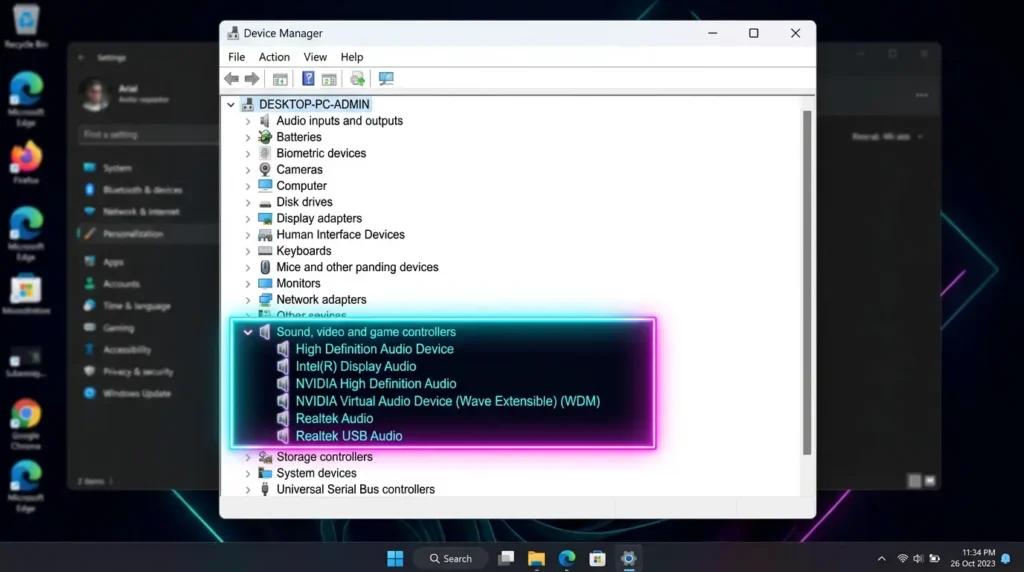Click the volume speaker tray icon

tap(918, 558)
